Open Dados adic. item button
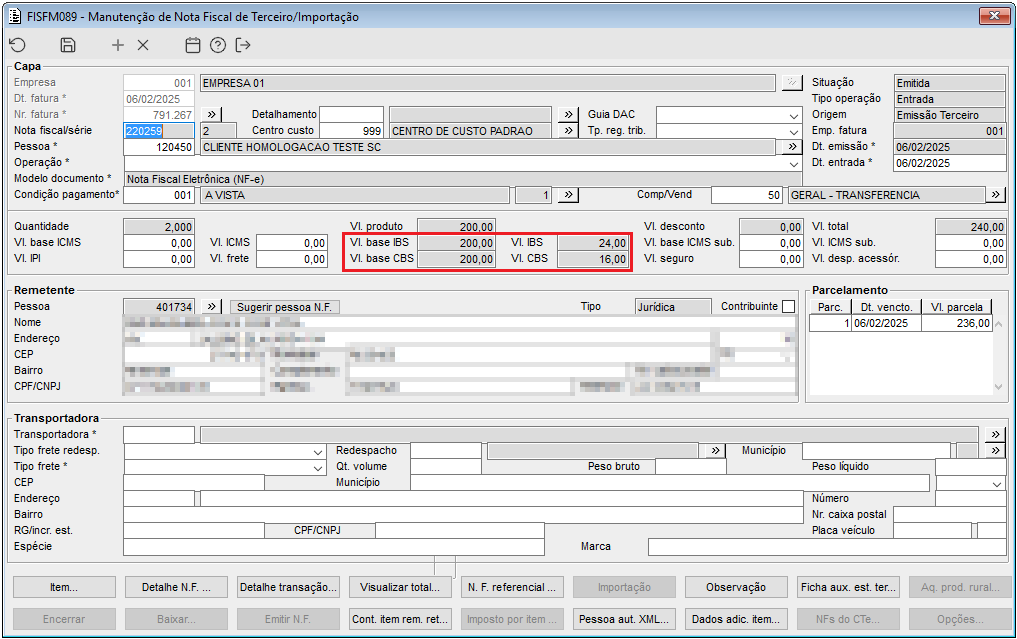The width and height of the screenshot is (1017, 639). (x=736, y=619)
